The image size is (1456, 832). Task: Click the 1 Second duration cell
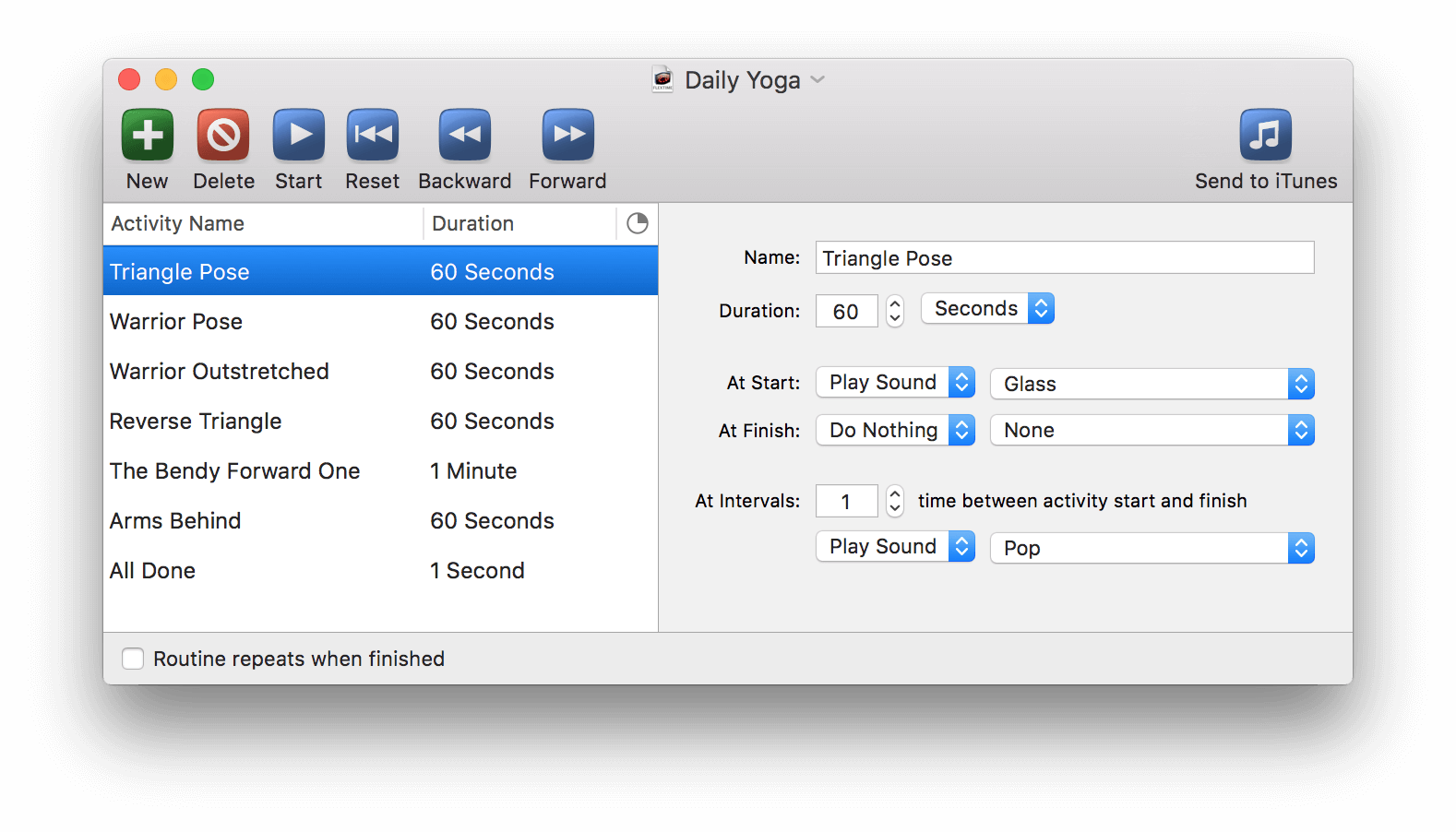click(x=477, y=570)
